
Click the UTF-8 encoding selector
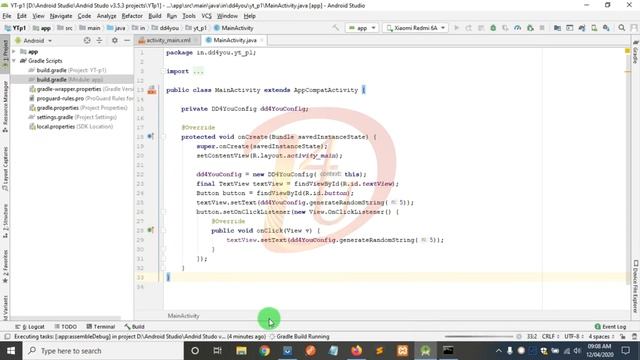tap(574, 336)
